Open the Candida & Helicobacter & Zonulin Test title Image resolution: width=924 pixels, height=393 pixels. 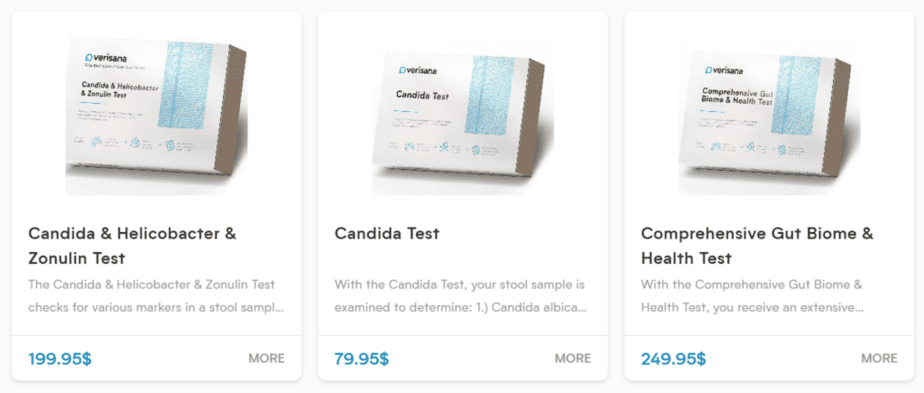(133, 246)
